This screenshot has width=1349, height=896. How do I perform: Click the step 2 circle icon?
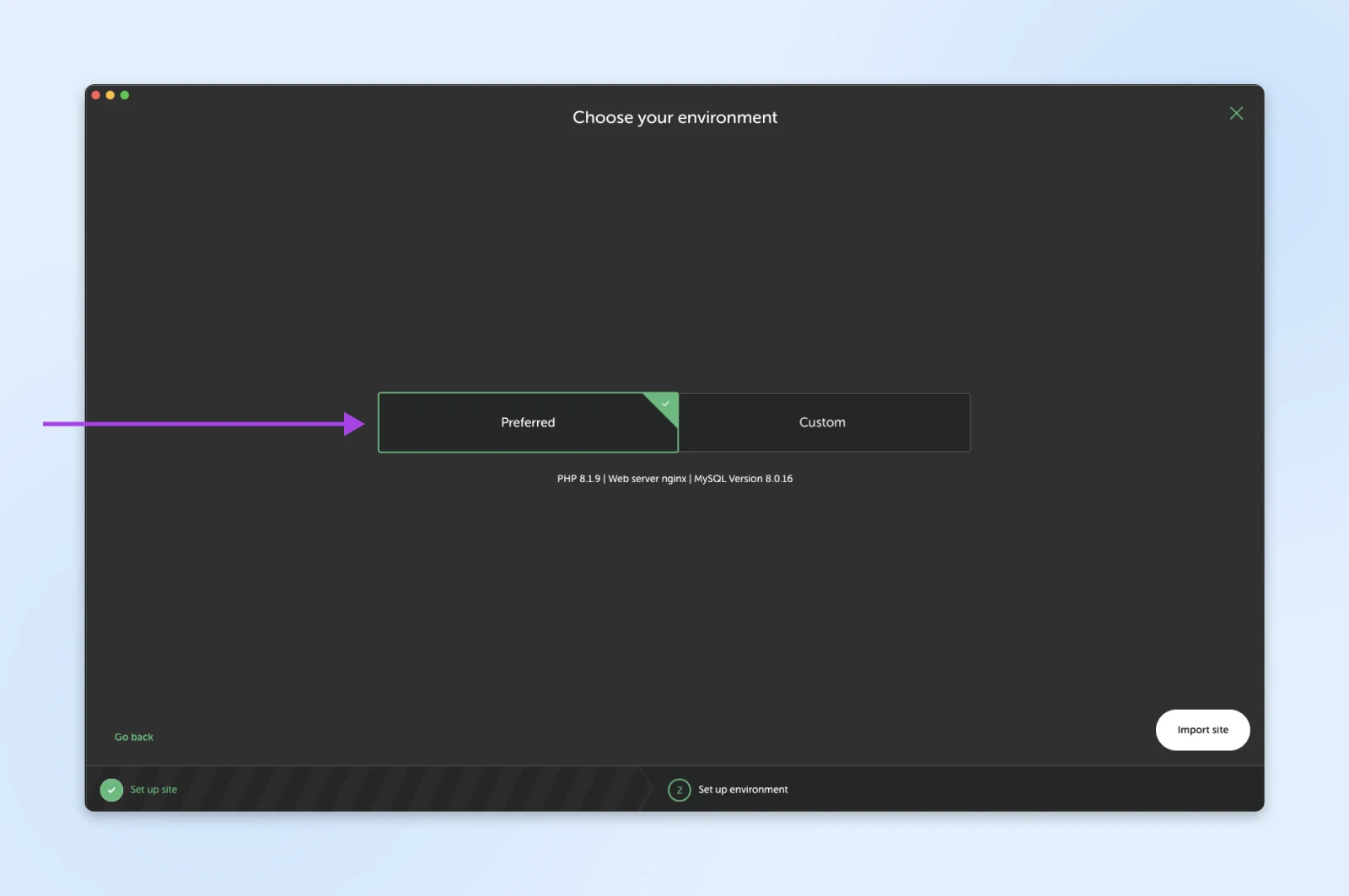point(679,790)
